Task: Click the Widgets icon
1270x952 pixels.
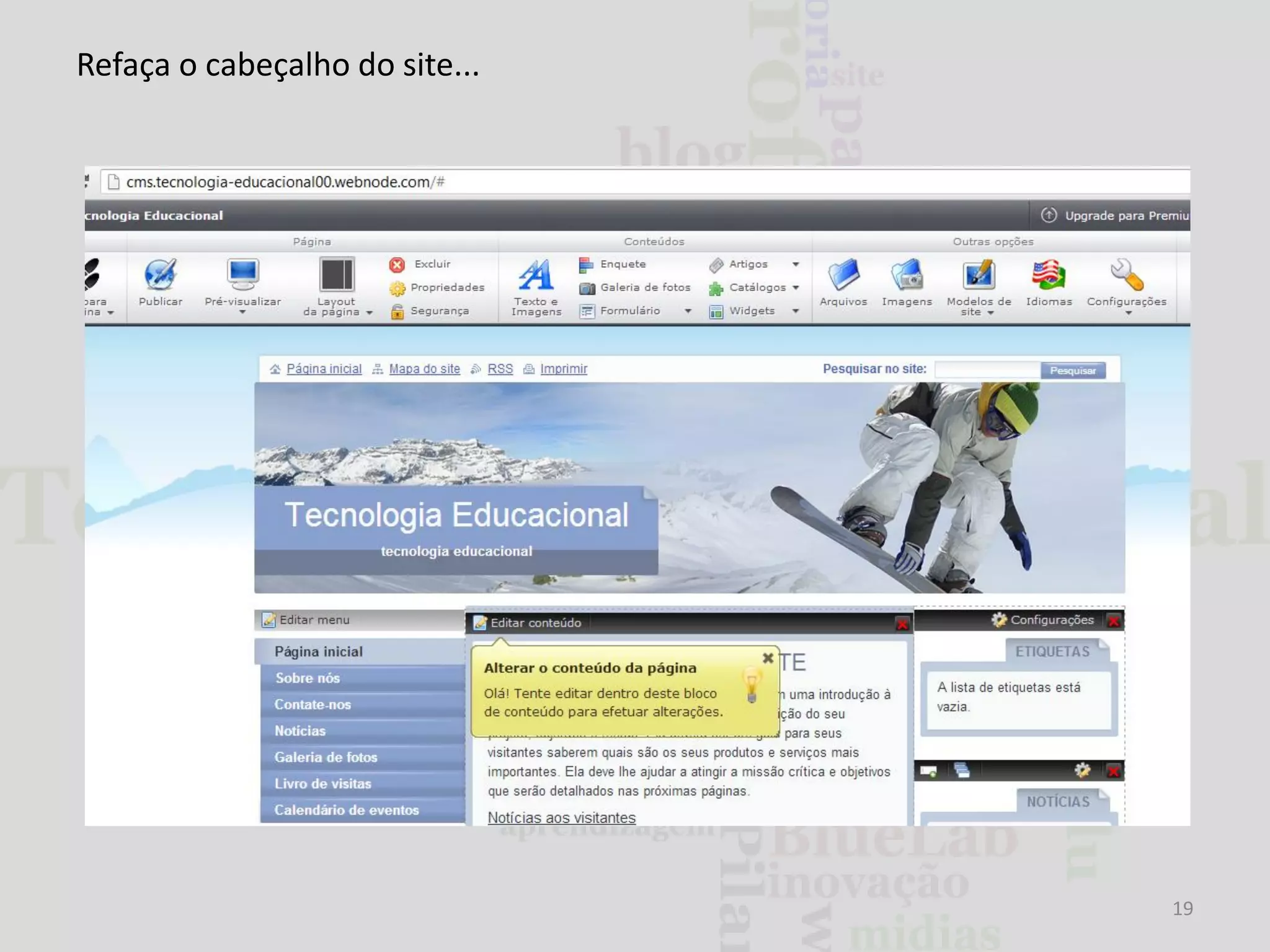Action: [716, 311]
